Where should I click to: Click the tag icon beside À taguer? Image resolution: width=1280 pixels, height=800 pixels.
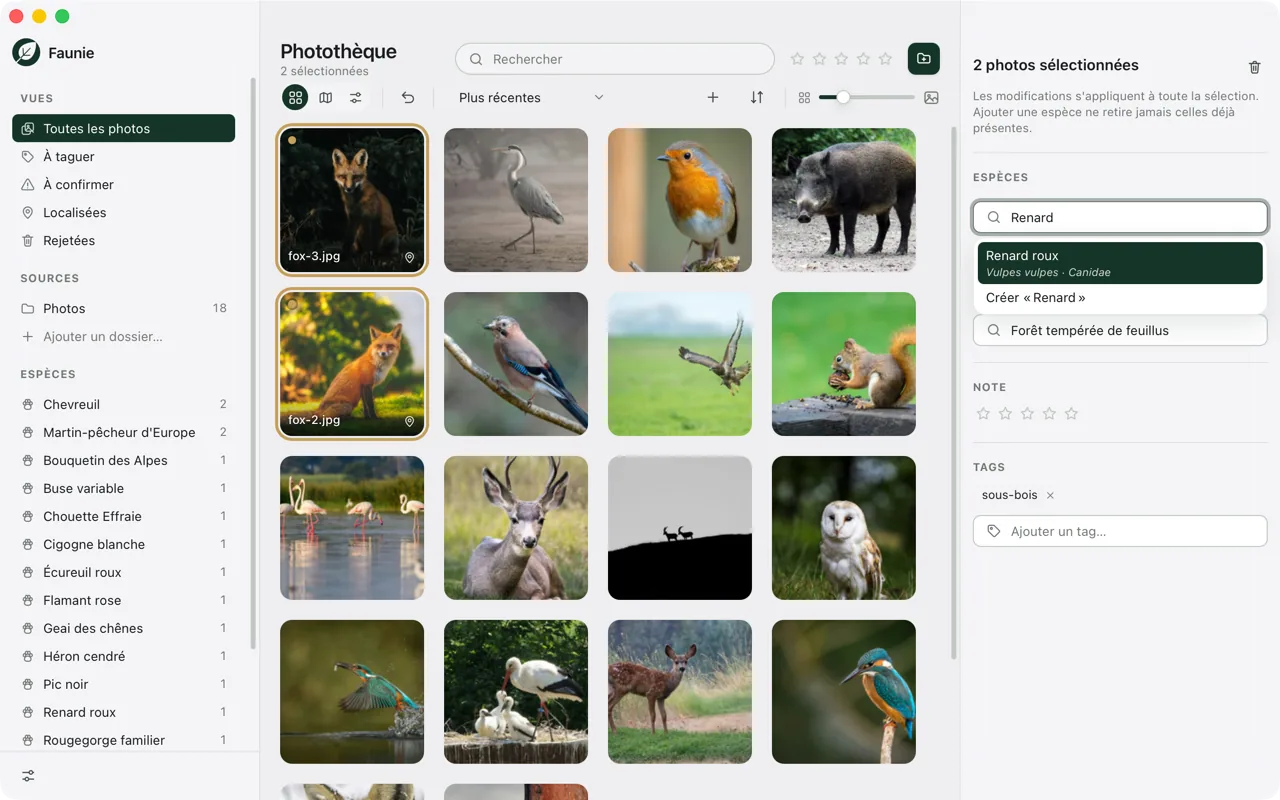click(x=28, y=157)
